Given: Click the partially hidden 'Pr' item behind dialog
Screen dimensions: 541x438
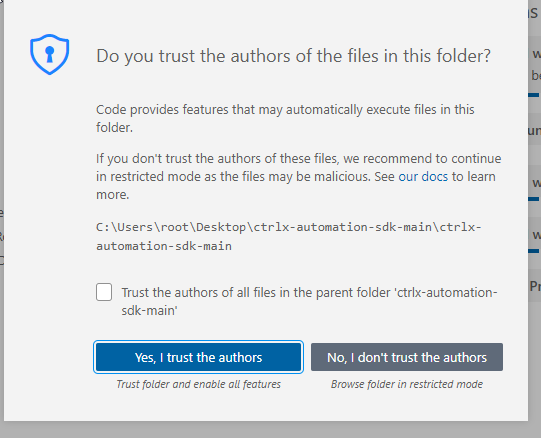Looking at the screenshot, I should 535,286.
